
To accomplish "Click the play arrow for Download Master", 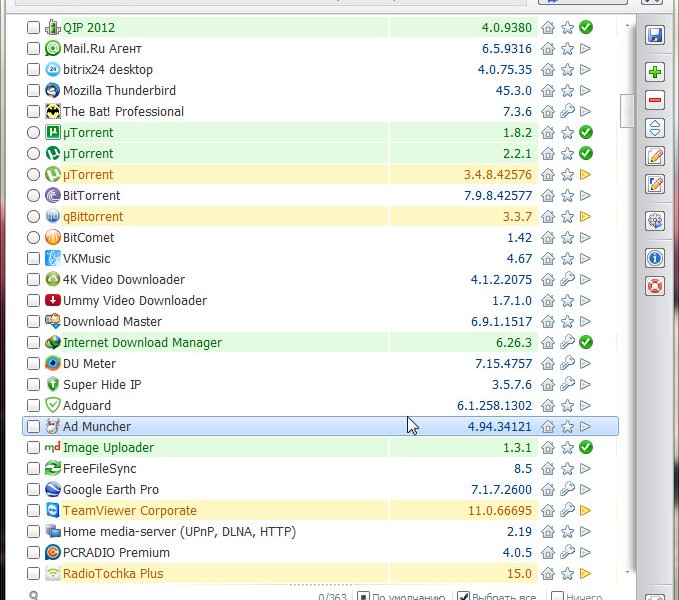I will coord(585,321).
